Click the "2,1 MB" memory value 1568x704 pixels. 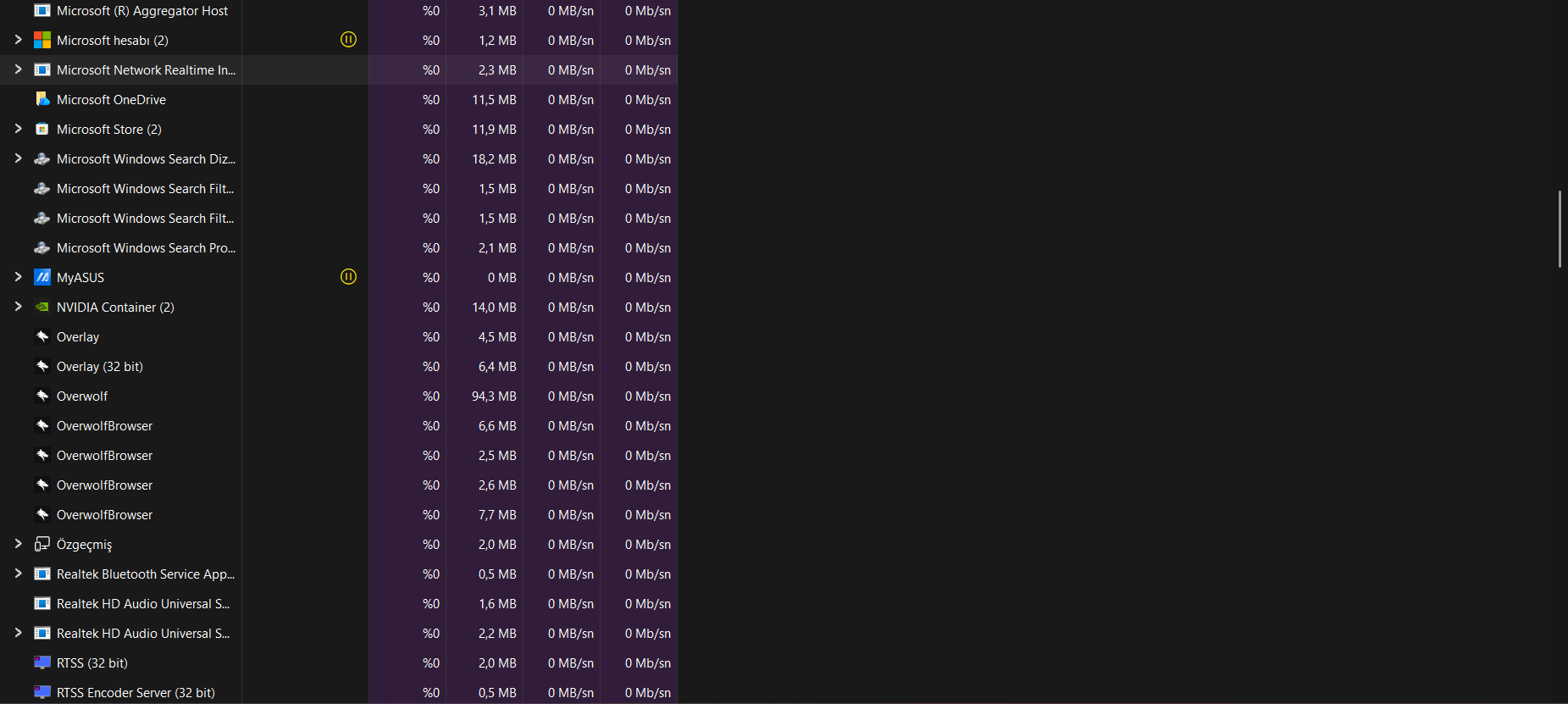(x=497, y=248)
